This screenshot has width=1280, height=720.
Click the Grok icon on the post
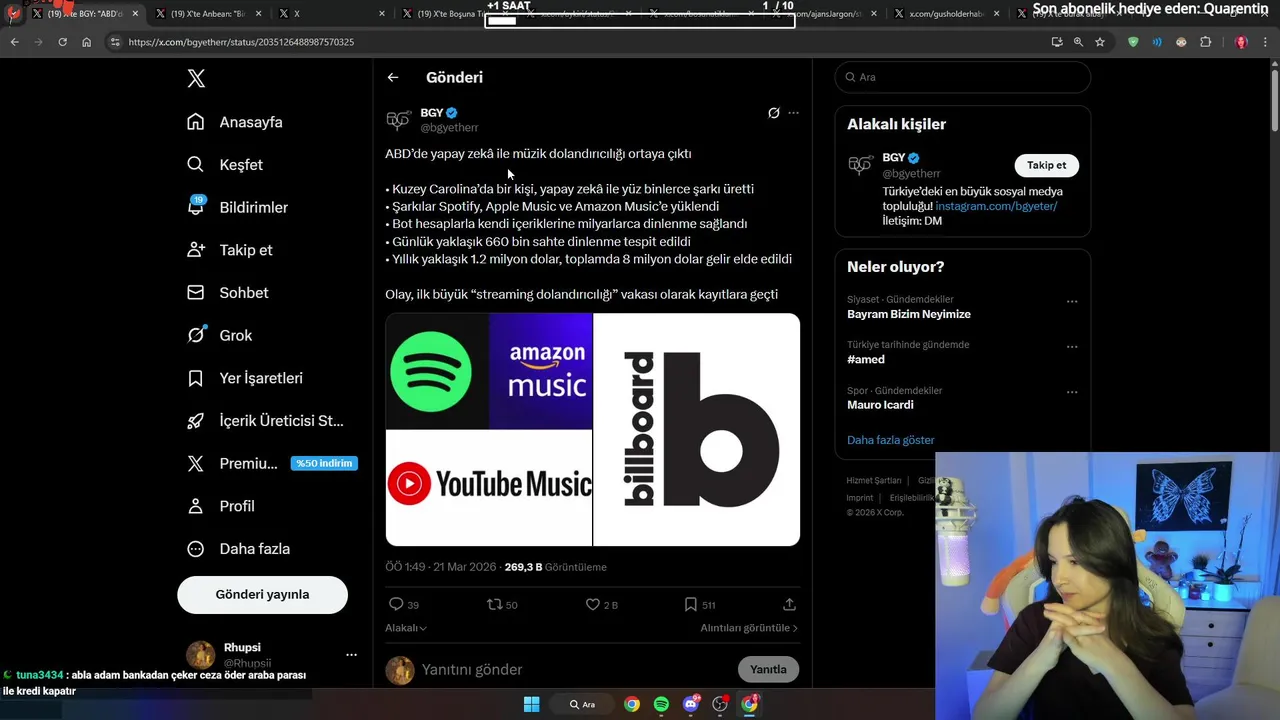point(773,113)
